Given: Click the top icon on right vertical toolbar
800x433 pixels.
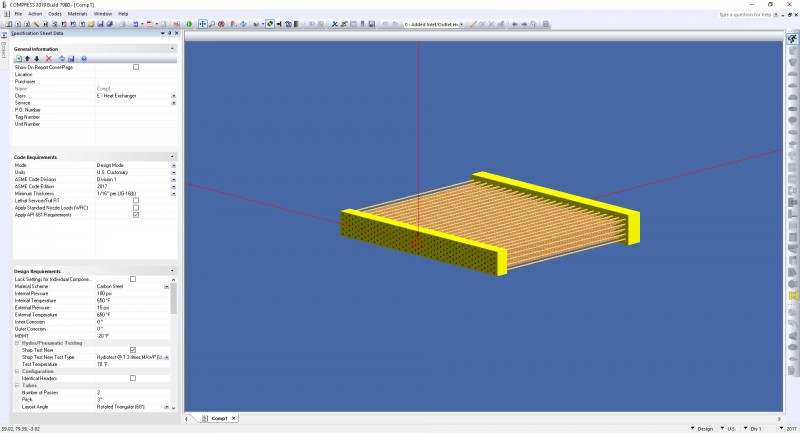Looking at the screenshot, I should pos(792,40).
